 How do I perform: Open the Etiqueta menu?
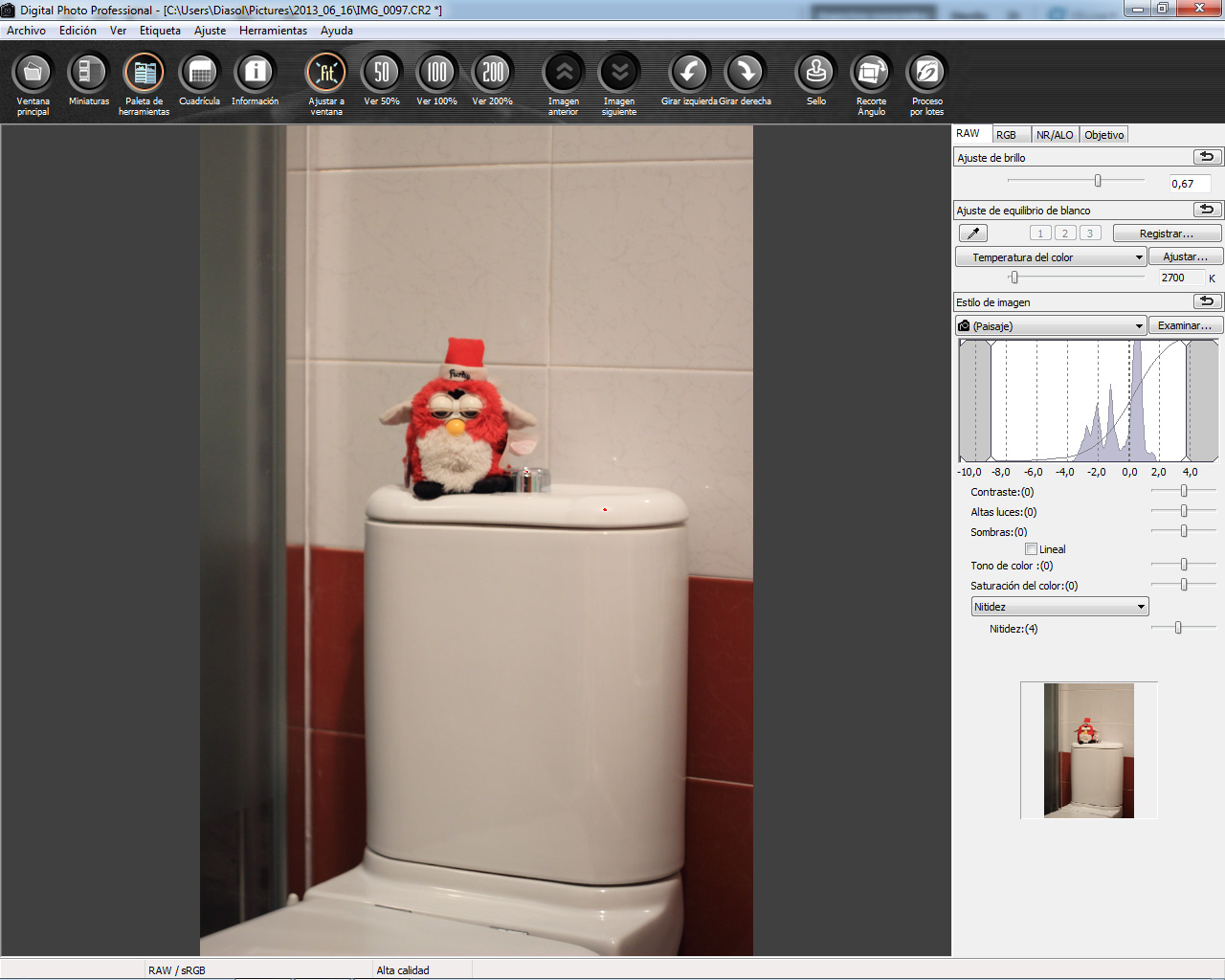pos(160,31)
